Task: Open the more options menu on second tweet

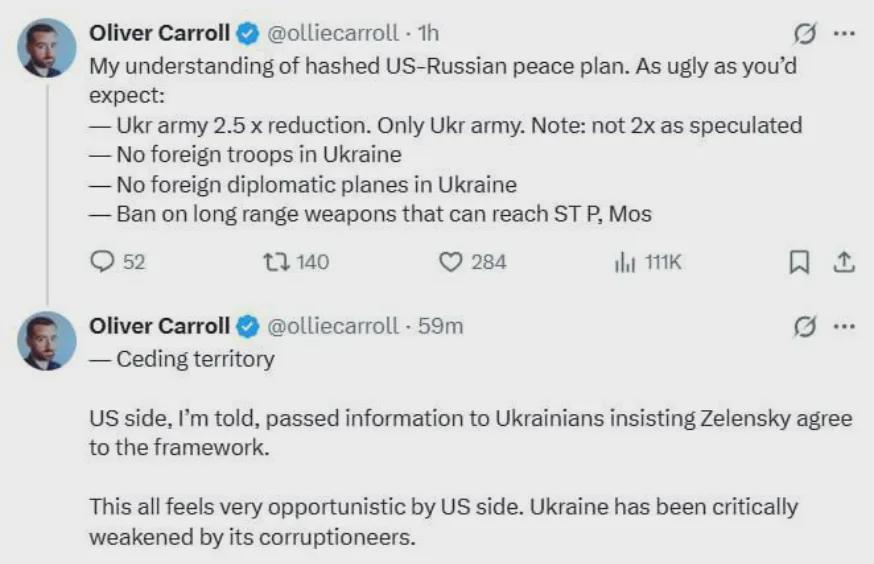Action: pos(844,326)
